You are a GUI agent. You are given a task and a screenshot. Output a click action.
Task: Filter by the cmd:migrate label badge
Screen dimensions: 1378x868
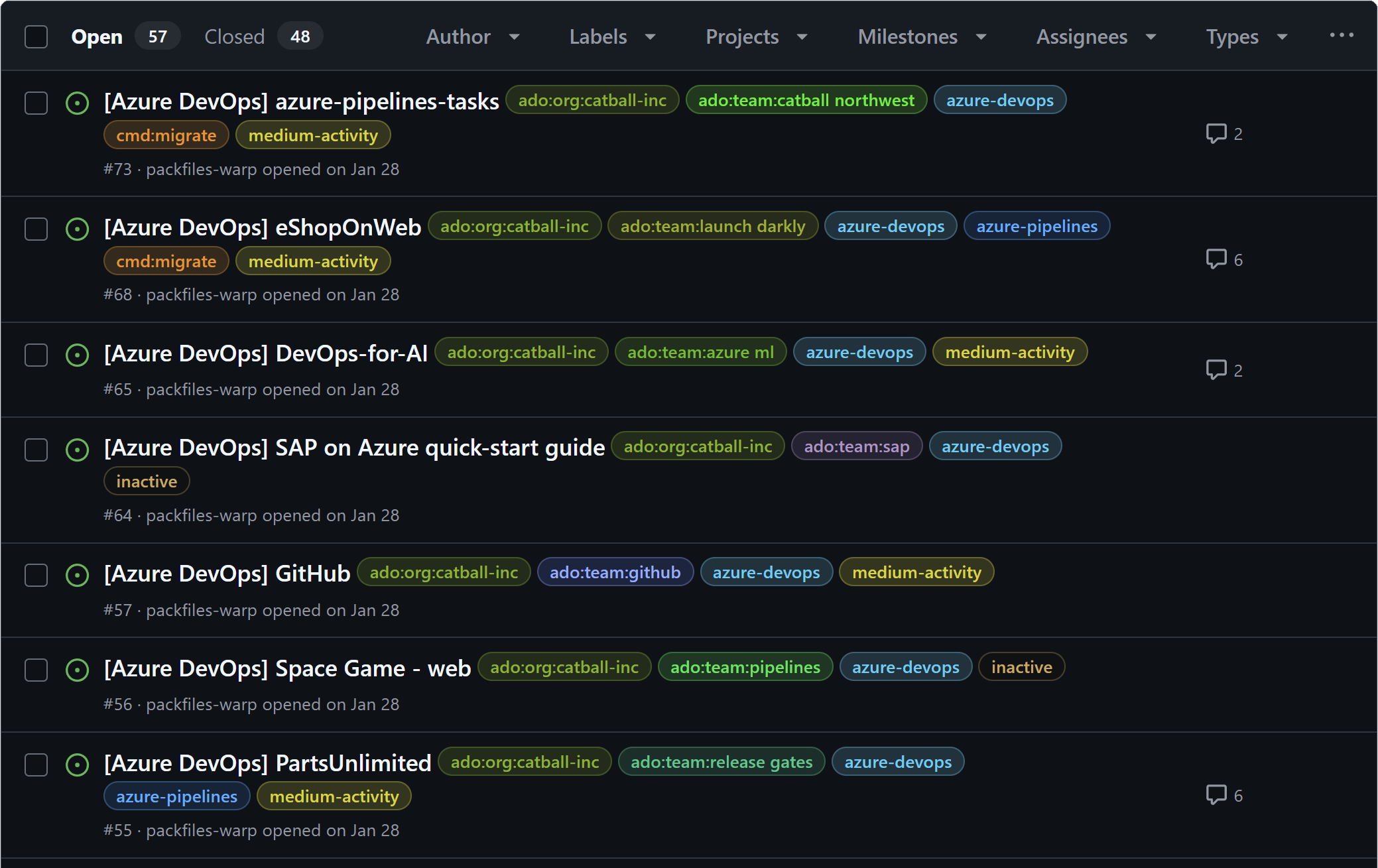tap(166, 135)
